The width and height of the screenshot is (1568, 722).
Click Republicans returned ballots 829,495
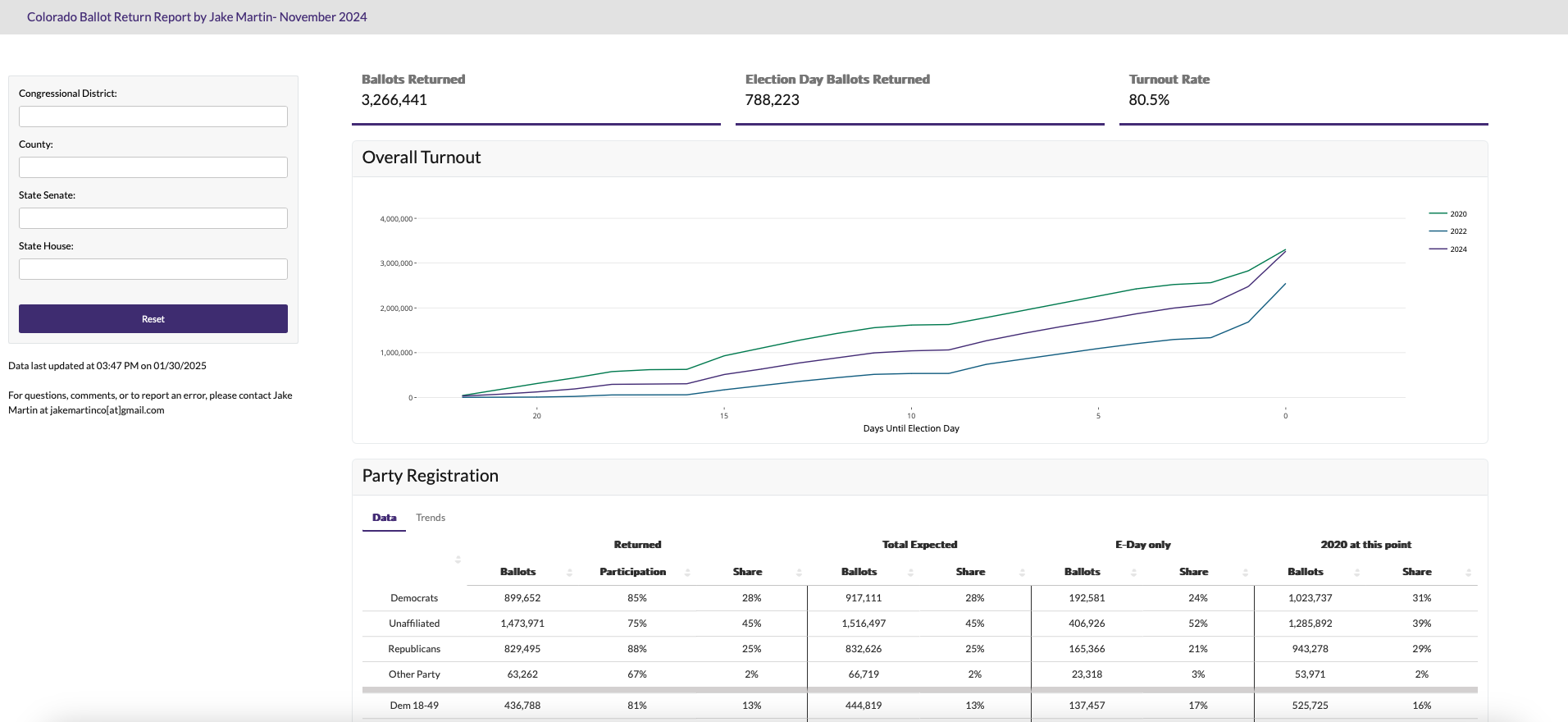pos(522,649)
